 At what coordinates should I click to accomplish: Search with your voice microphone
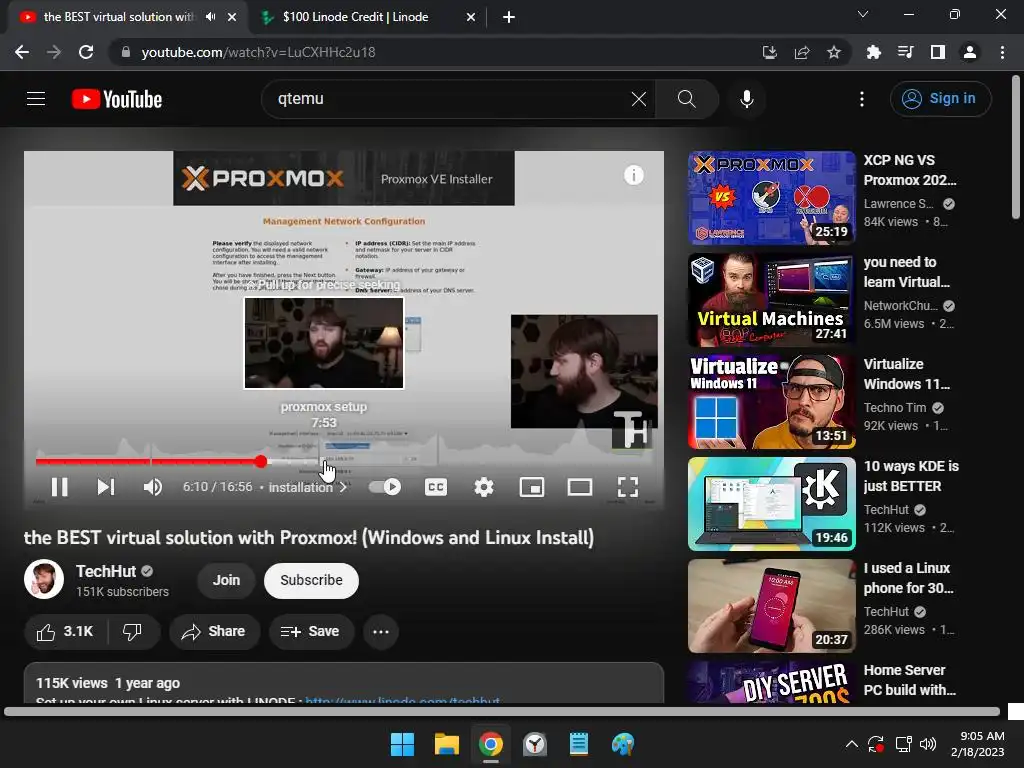(746, 99)
